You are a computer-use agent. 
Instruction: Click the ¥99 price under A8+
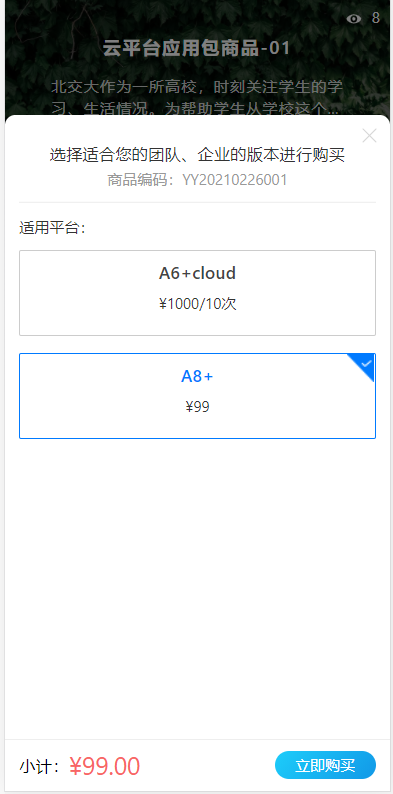click(198, 407)
